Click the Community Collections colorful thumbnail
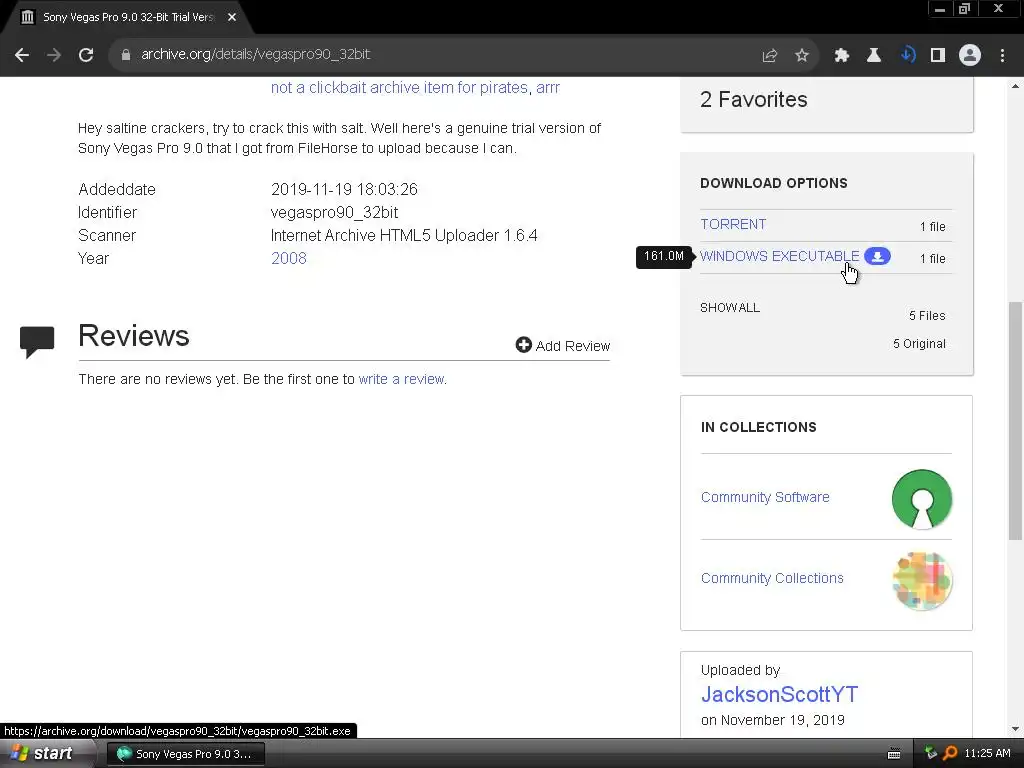The height and width of the screenshot is (768, 1024). (x=921, y=581)
